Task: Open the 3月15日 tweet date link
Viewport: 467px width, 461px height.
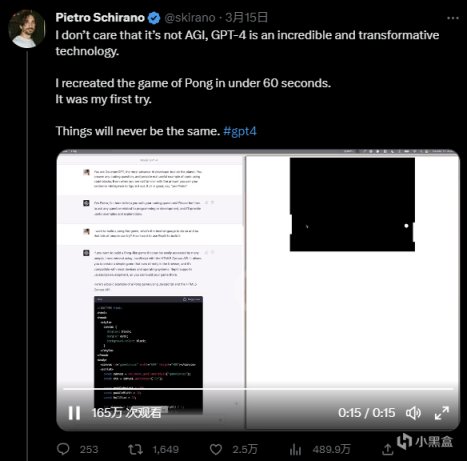Action: coord(246,18)
